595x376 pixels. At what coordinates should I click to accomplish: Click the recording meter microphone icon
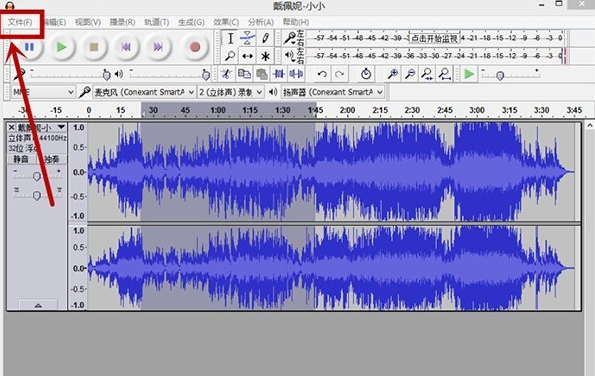point(290,38)
